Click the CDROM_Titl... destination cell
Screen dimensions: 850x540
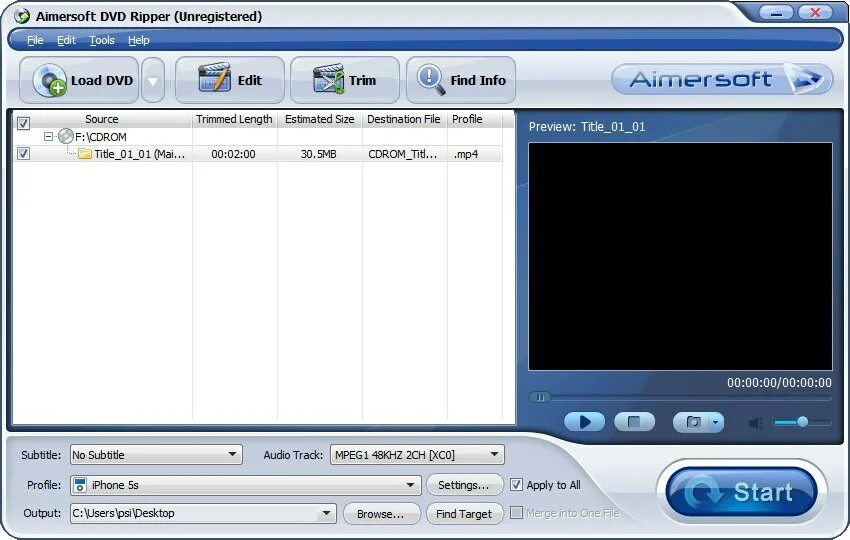point(403,154)
